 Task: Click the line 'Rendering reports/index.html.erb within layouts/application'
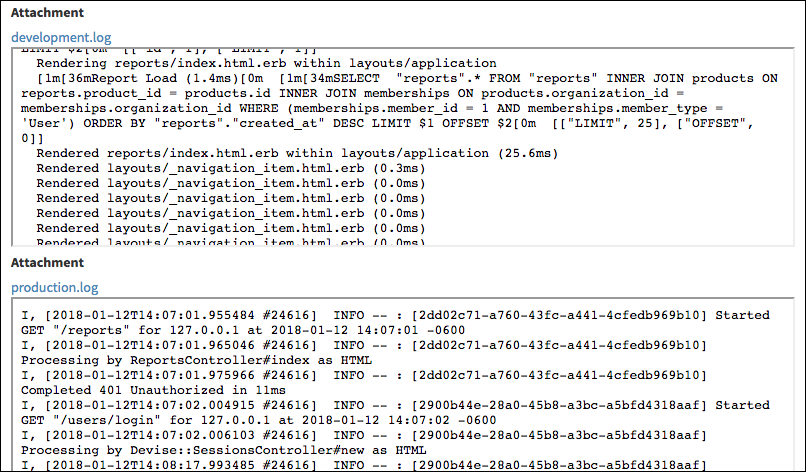(266, 63)
